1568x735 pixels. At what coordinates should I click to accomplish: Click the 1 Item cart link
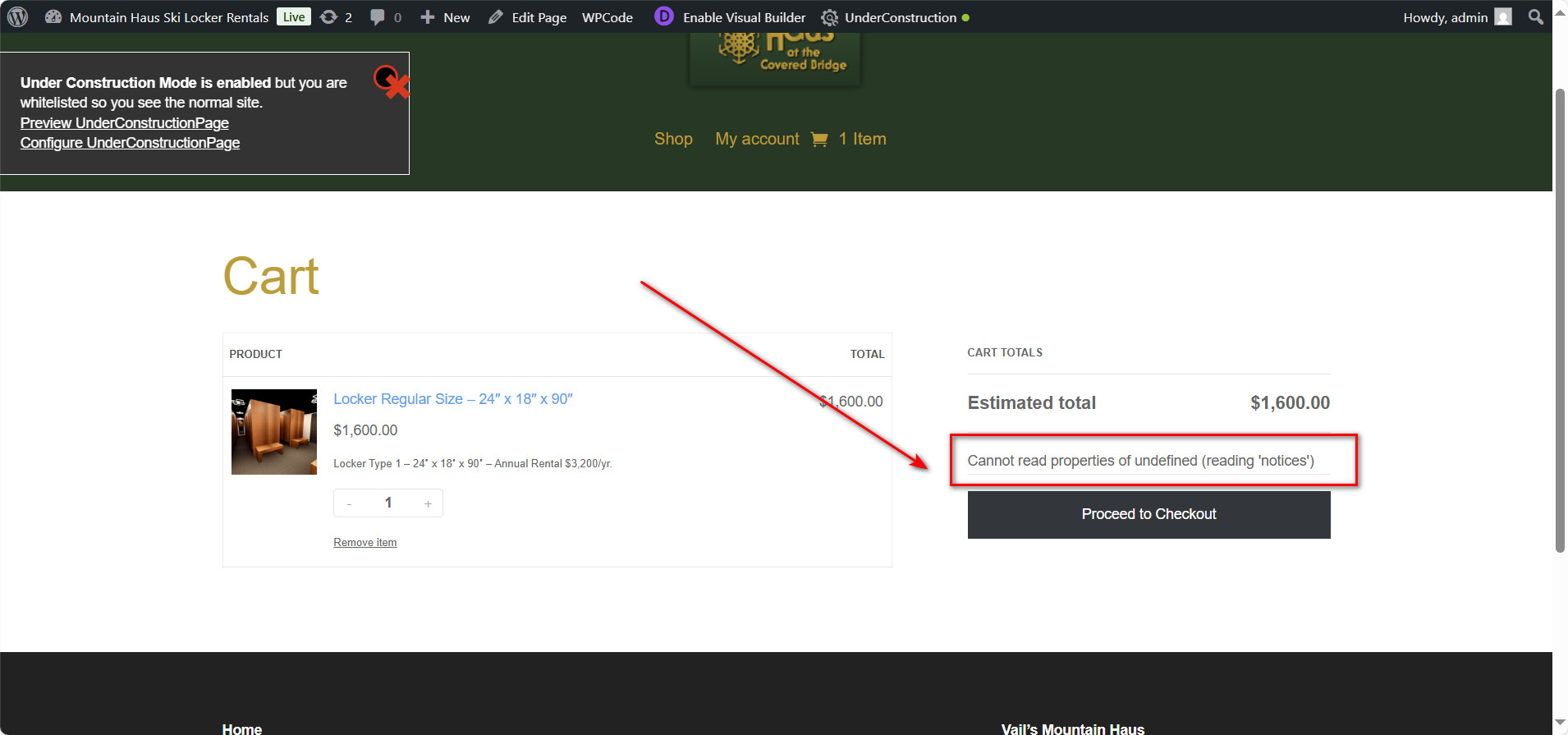coord(862,139)
